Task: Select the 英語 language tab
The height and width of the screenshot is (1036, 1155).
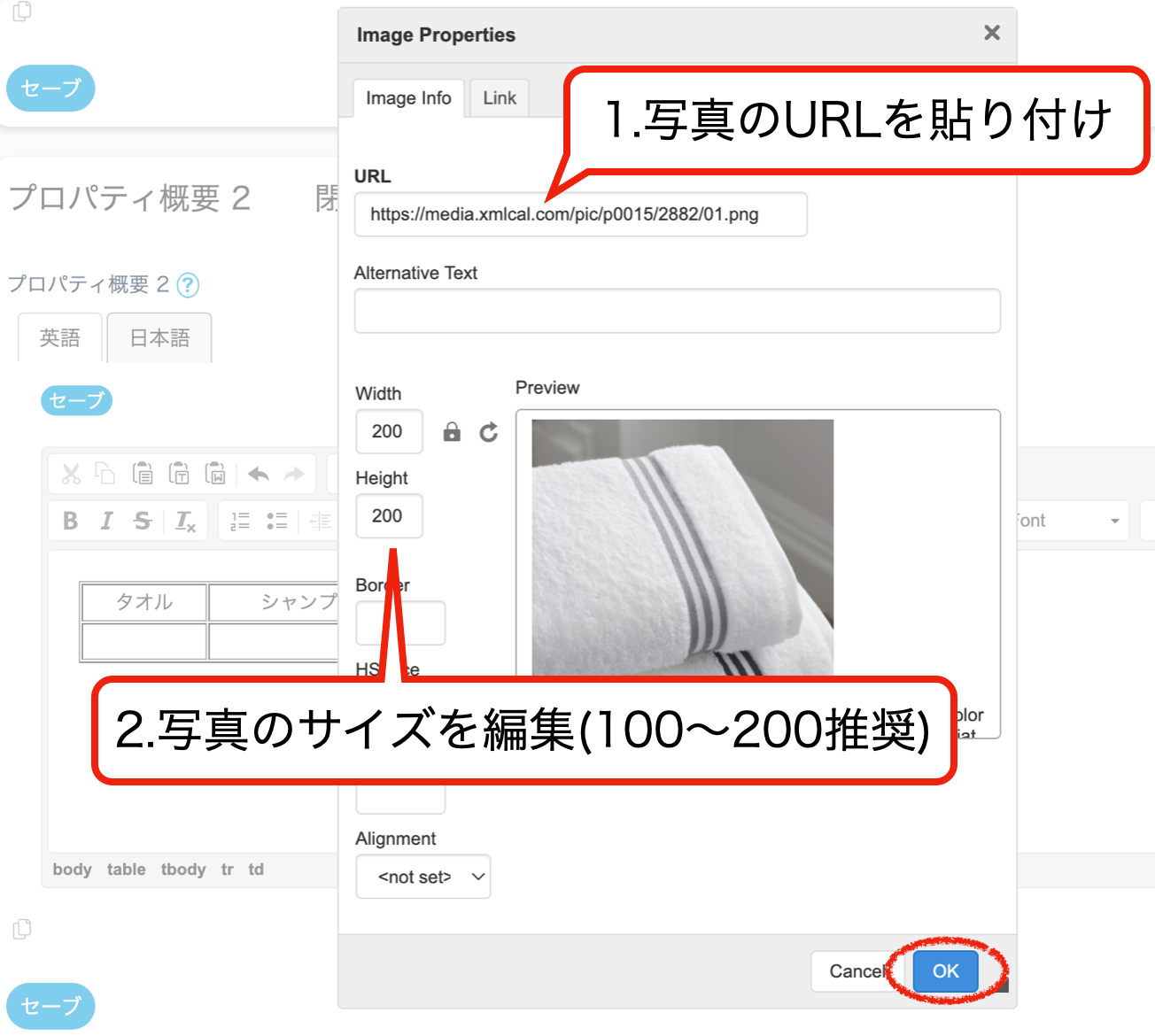Action: [x=60, y=338]
